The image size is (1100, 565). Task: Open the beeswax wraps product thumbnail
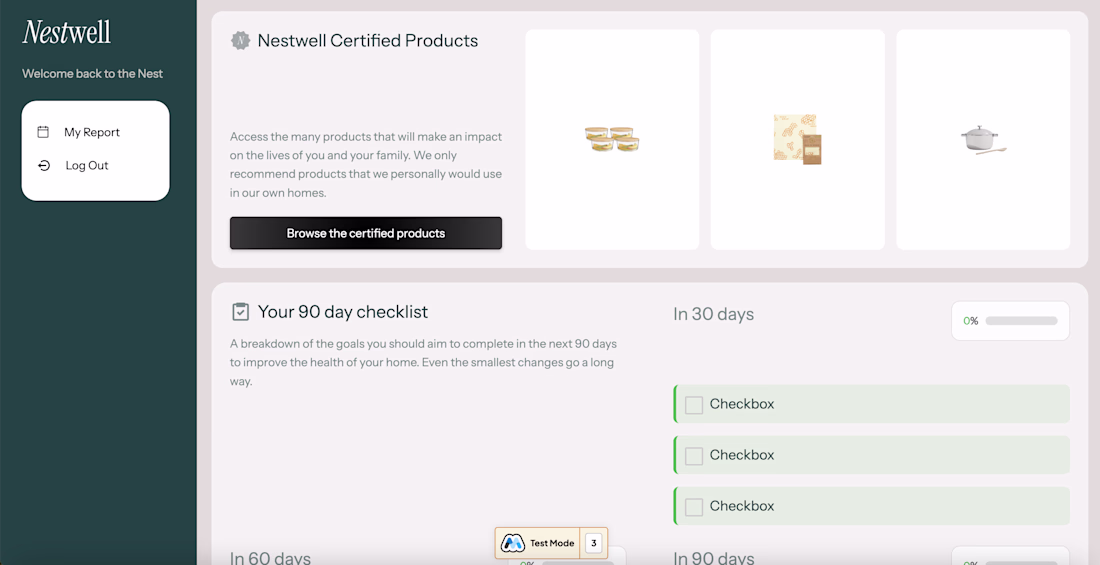pyautogui.click(x=797, y=139)
